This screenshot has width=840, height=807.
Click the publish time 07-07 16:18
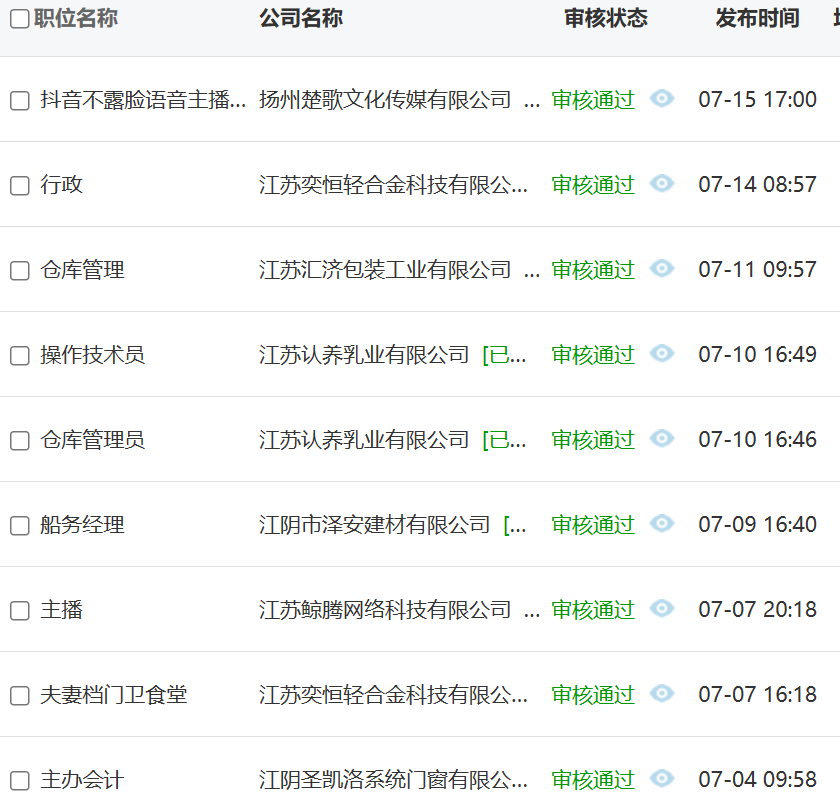pyautogui.click(x=758, y=695)
